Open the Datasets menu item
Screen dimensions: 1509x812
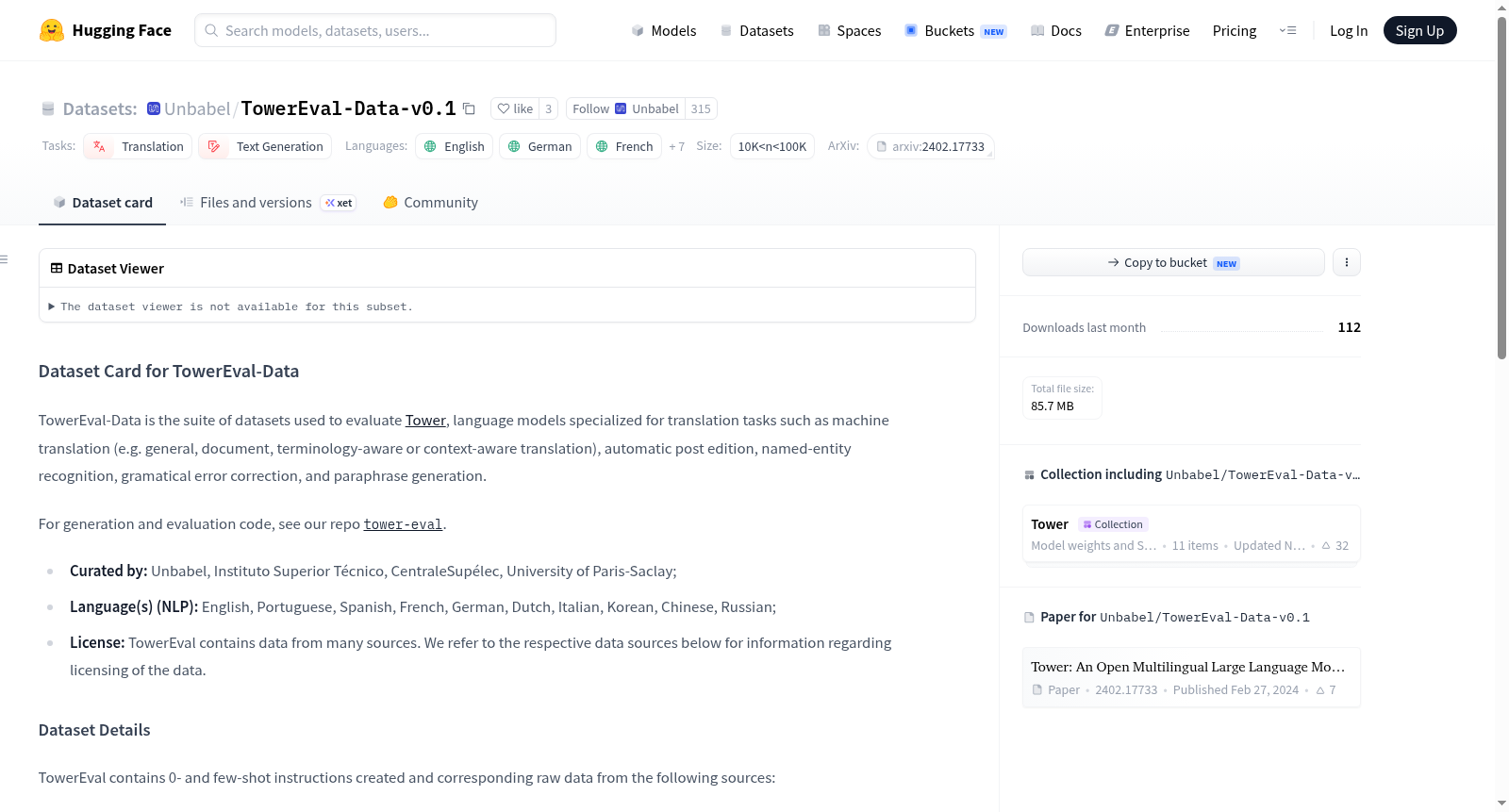[x=756, y=30]
